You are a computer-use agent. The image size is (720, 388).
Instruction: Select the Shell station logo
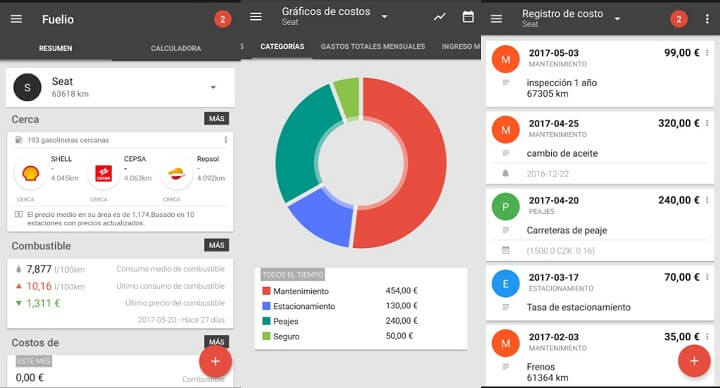[x=30, y=174]
